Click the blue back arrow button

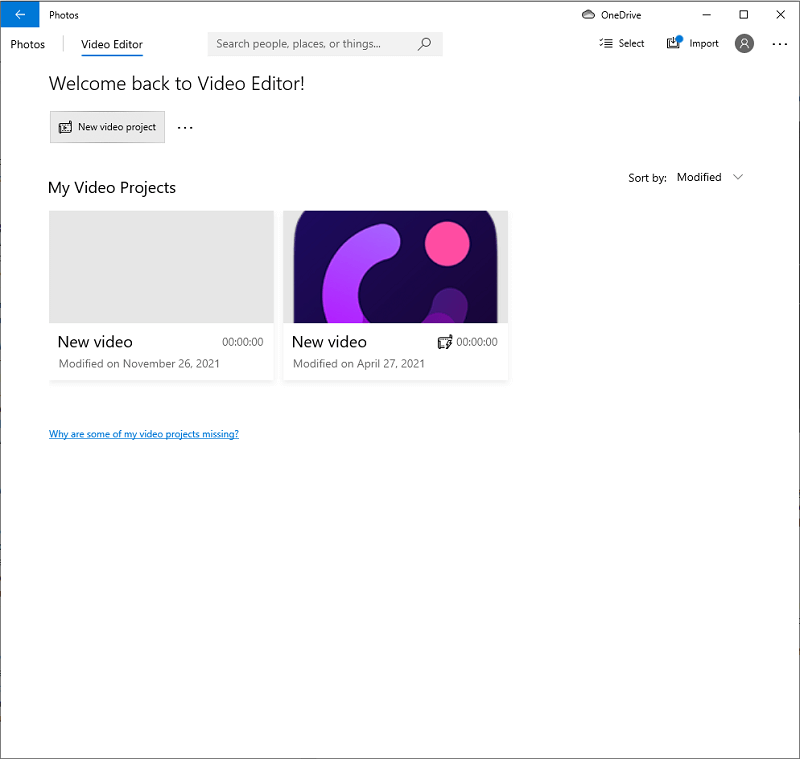point(20,14)
